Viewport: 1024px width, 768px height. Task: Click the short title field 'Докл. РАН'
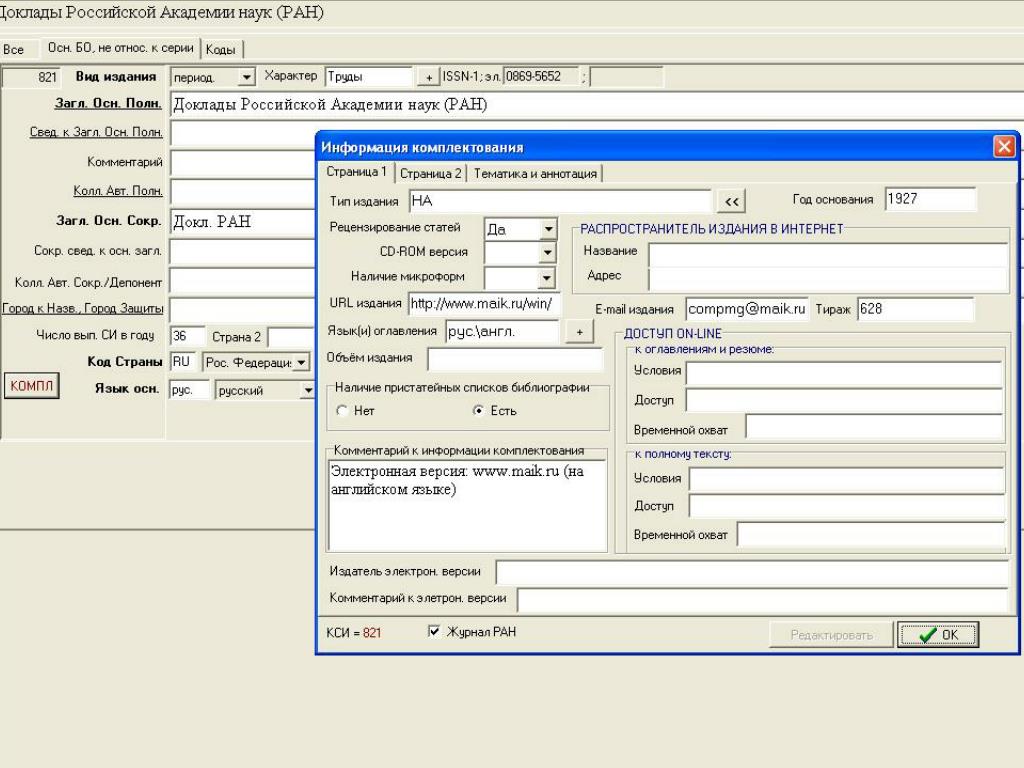point(243,222)
